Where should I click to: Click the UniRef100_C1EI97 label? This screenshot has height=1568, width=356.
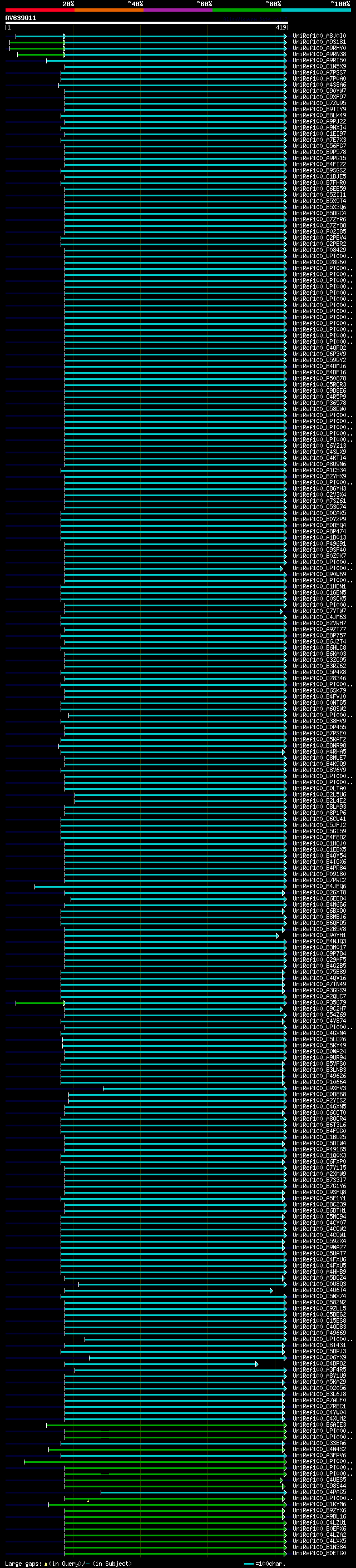click(x=319, y=134)
